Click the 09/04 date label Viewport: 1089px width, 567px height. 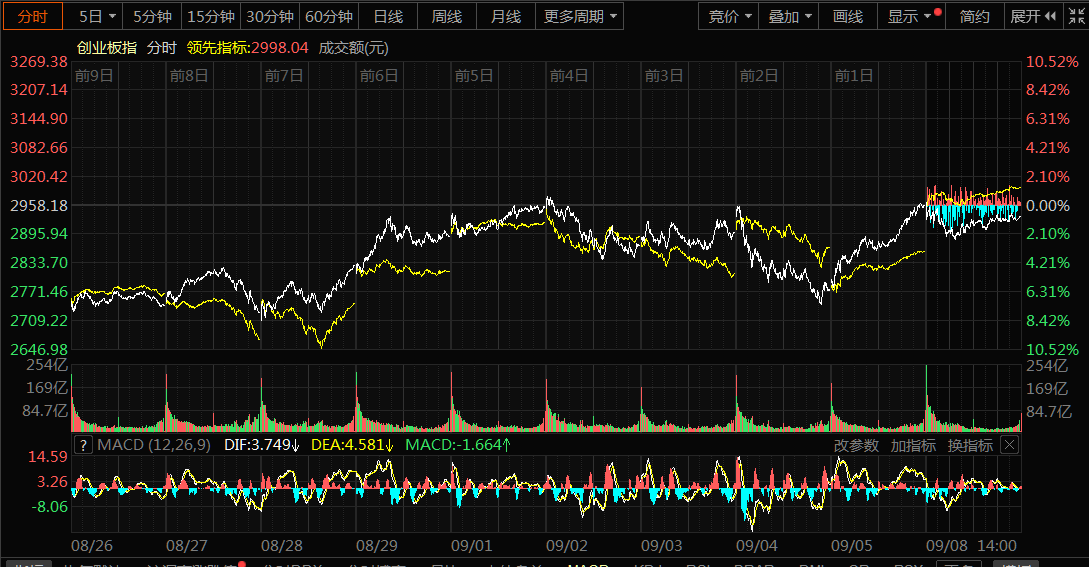[757, 546]
